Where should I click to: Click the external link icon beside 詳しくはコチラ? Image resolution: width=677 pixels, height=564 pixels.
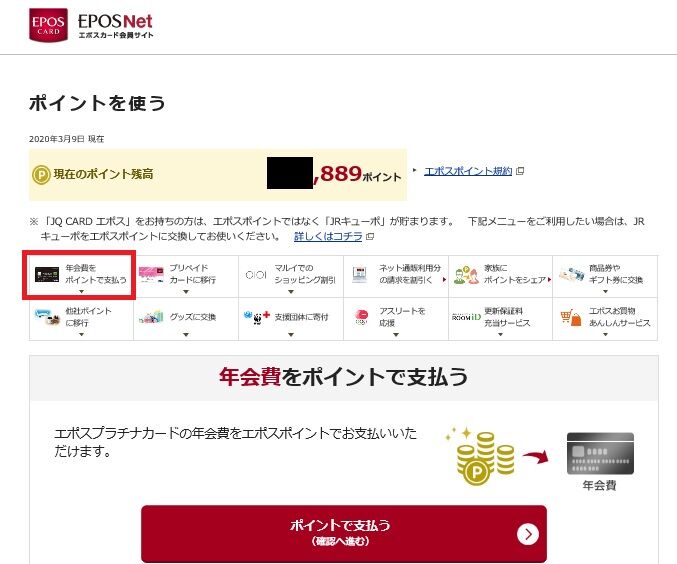pyautogui.click(x=370, y=237)
